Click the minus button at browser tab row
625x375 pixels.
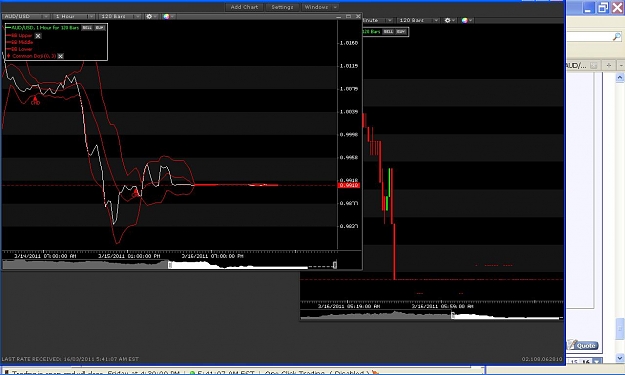[621, 65]
